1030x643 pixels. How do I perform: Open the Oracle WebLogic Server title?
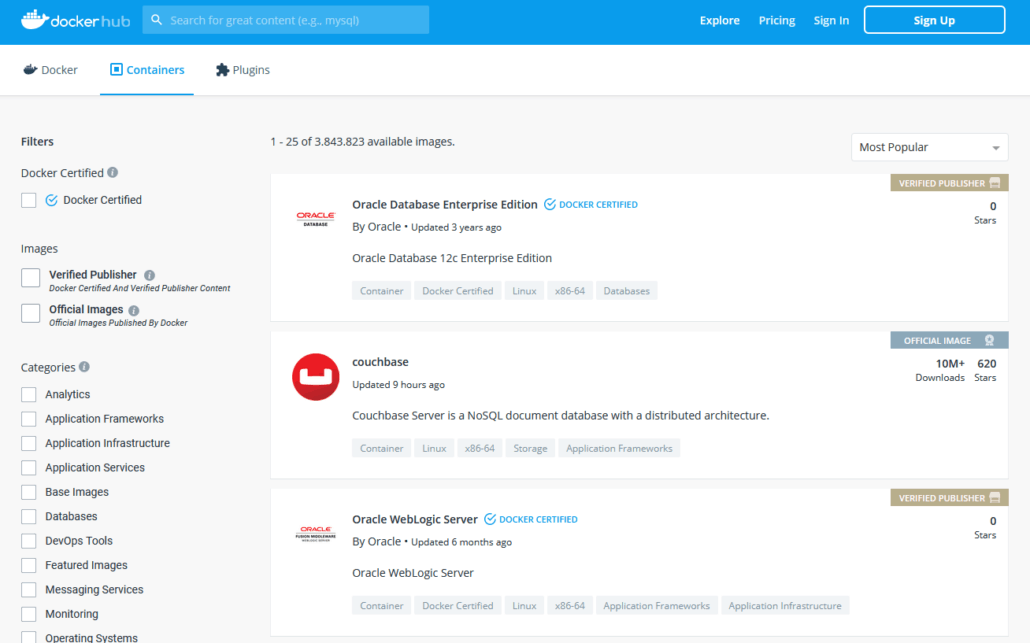coord(414,519)
